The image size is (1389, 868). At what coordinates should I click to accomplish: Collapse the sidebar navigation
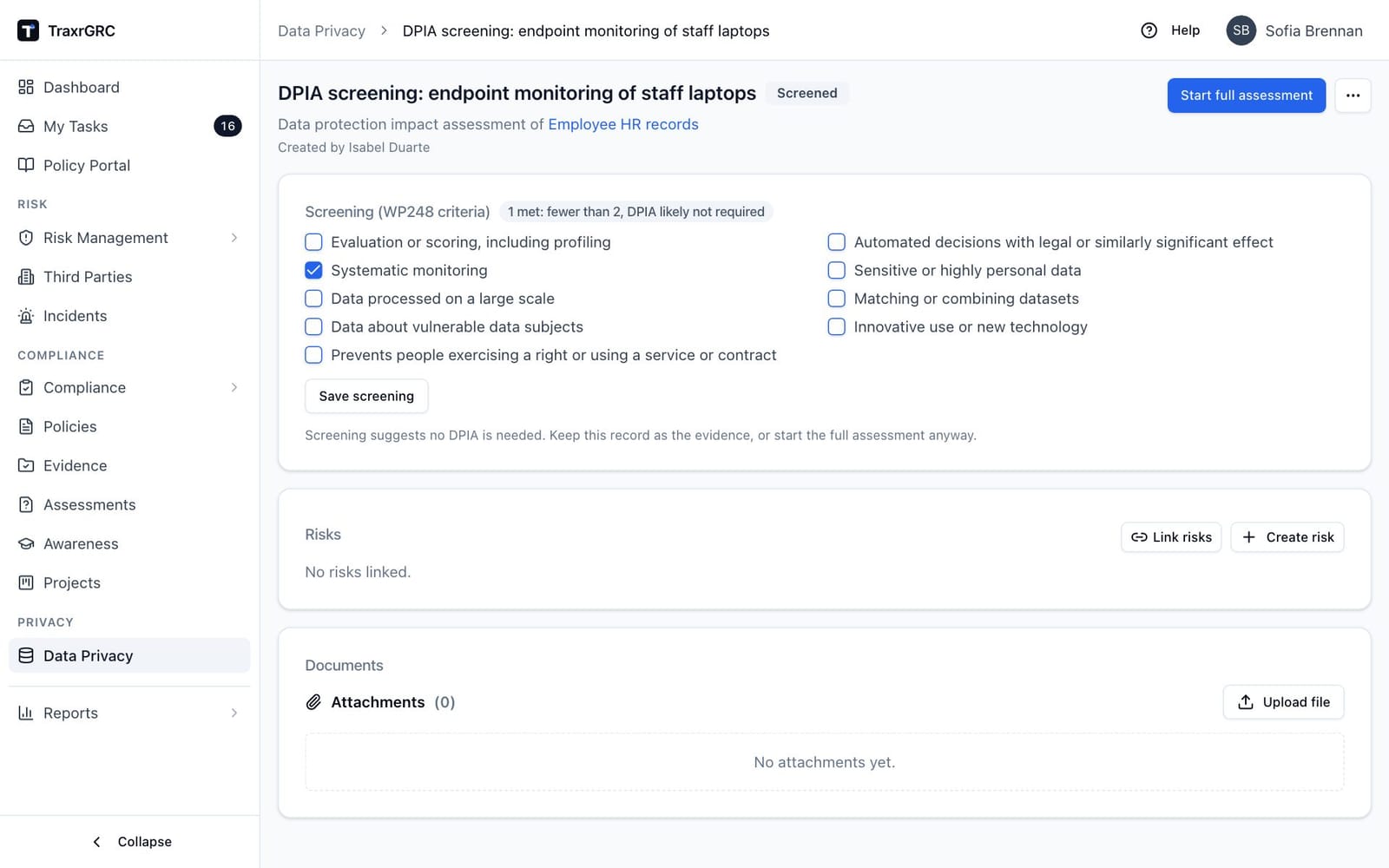132,841
